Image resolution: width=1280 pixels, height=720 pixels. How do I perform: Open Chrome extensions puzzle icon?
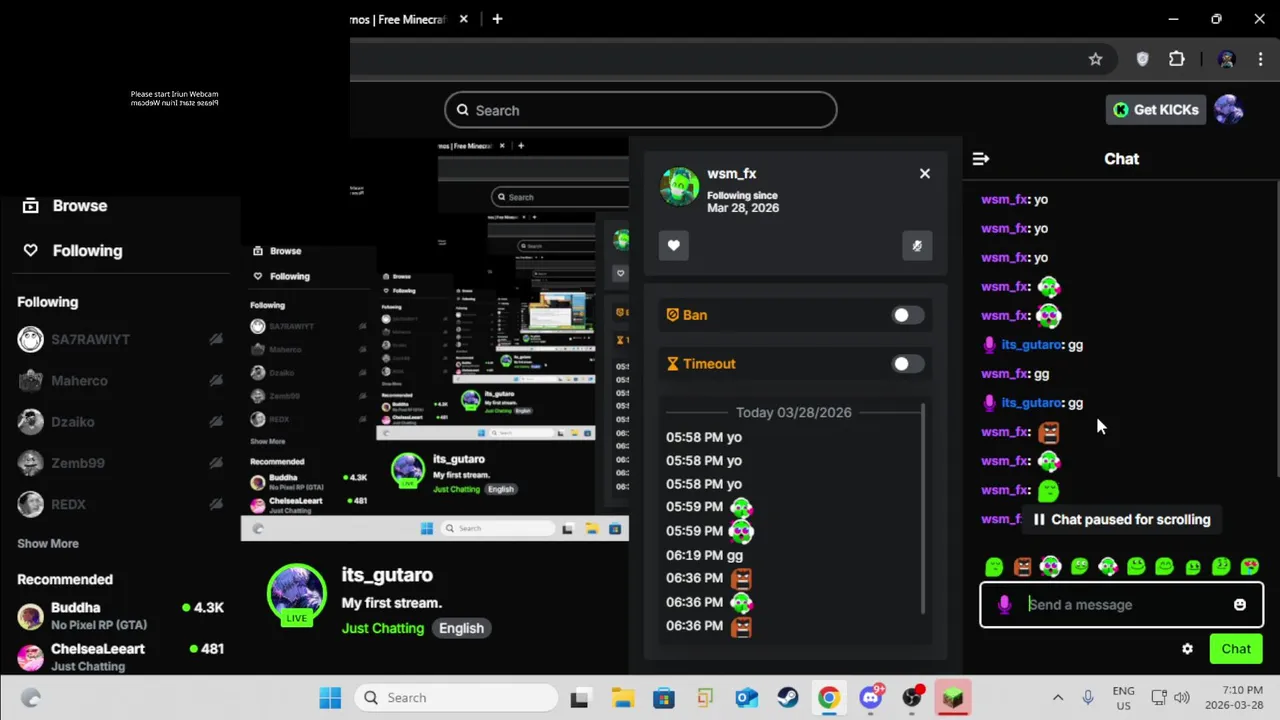tap(1177, 59)
